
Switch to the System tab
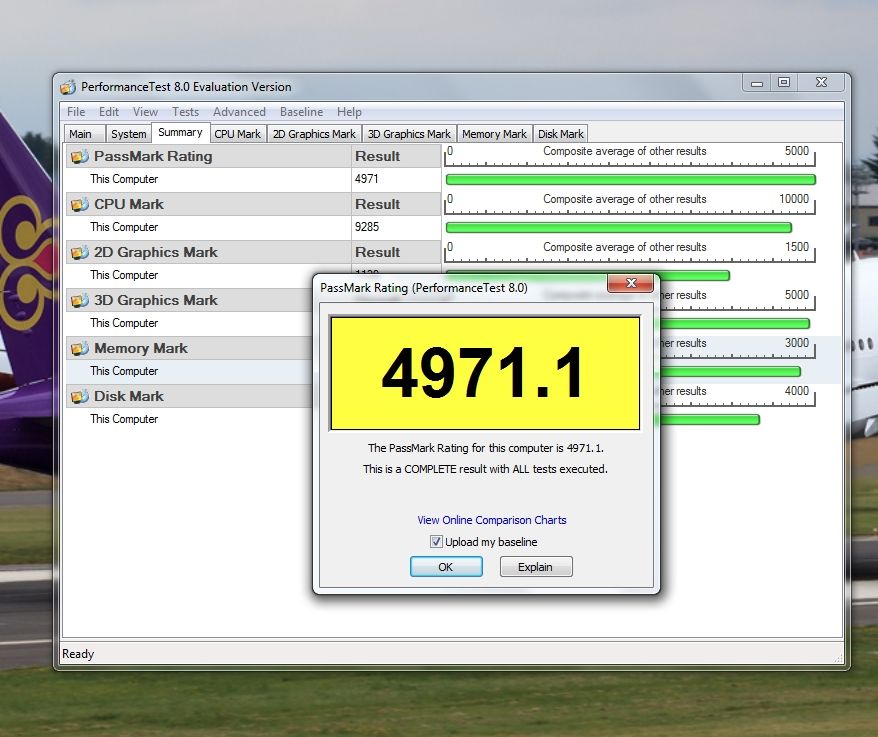pos(128,134)
